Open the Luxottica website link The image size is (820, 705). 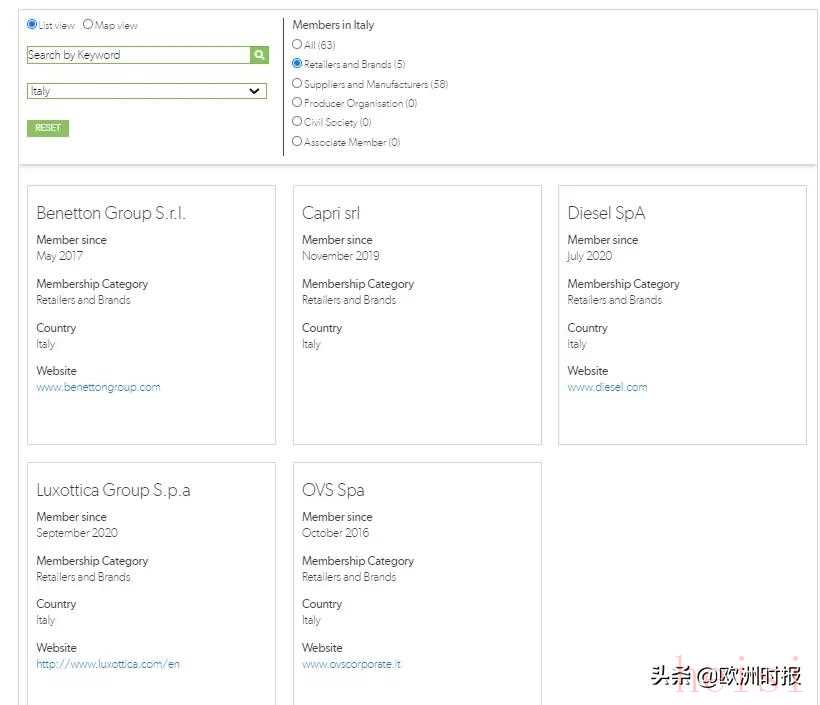click(x=108, y=664)
